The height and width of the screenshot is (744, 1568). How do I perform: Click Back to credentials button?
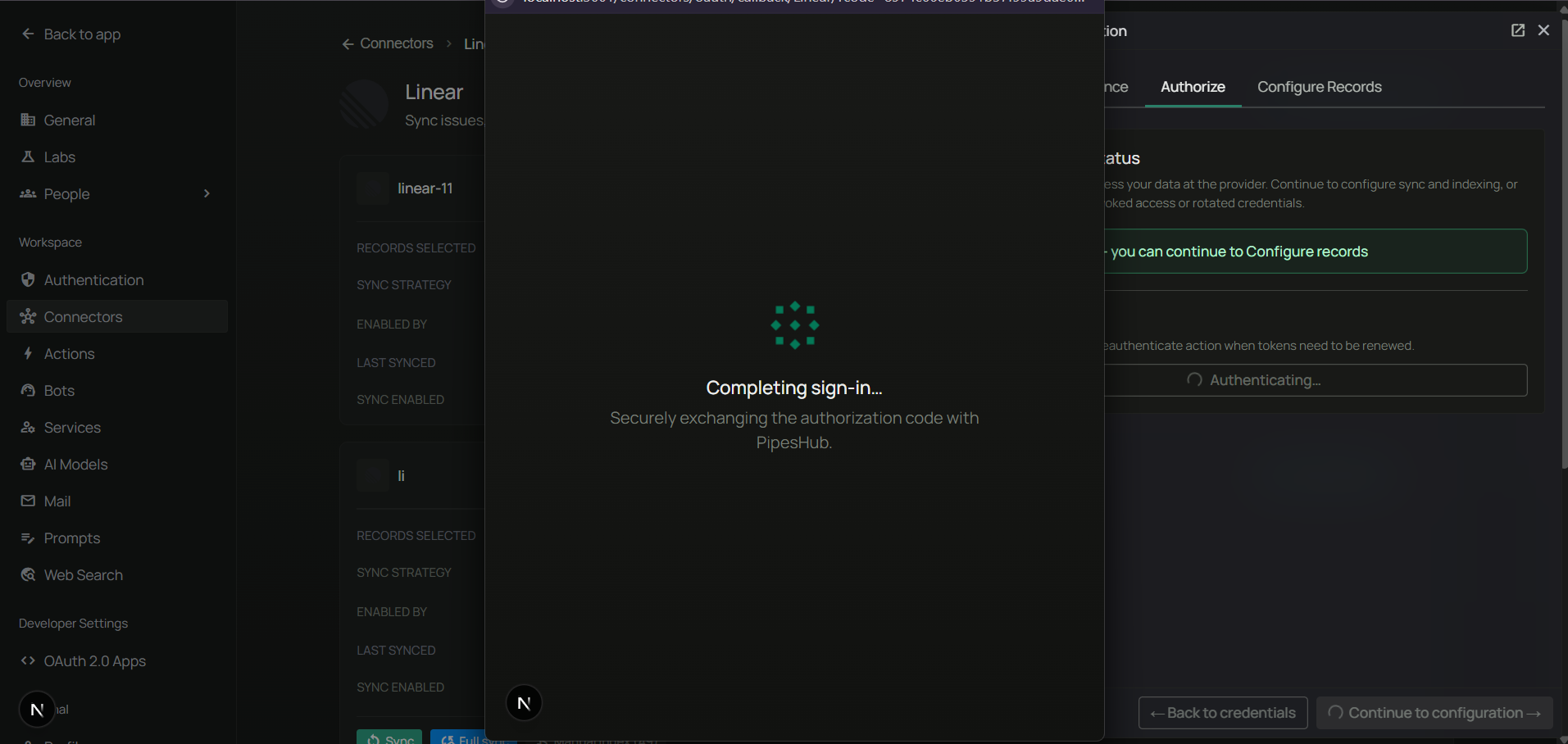1223,713
